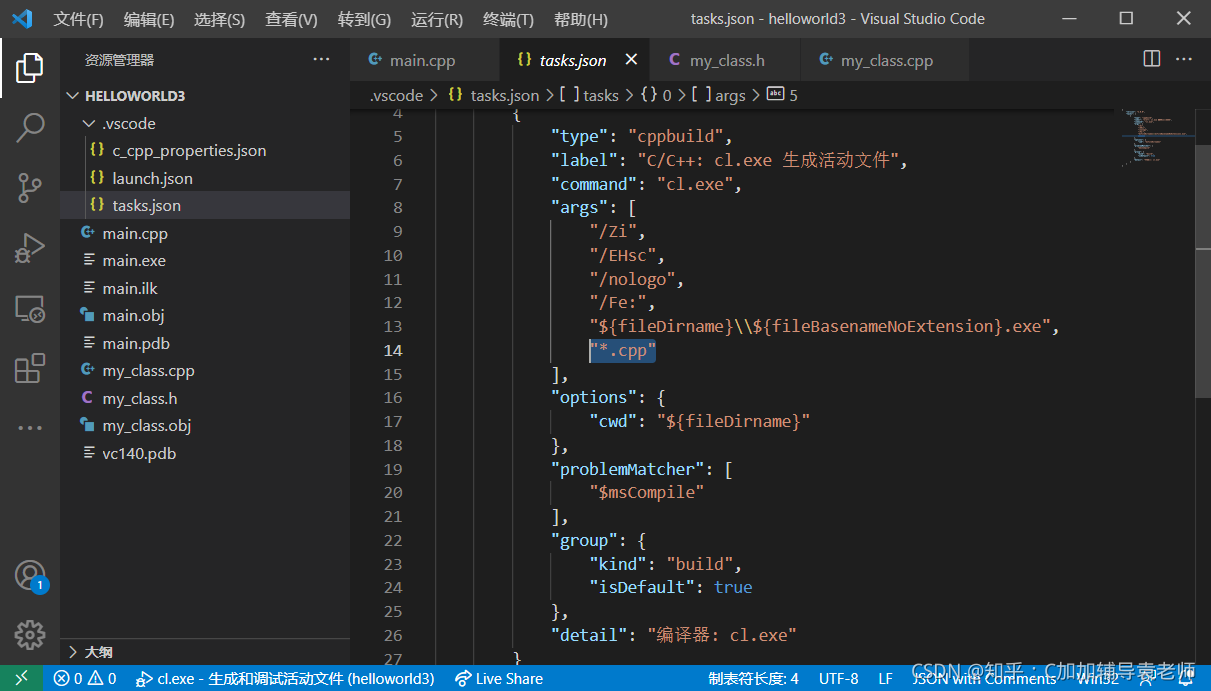Select main.exe in explorer
This screenshot has height=691, width=1211.
click(x=205, y=260)
